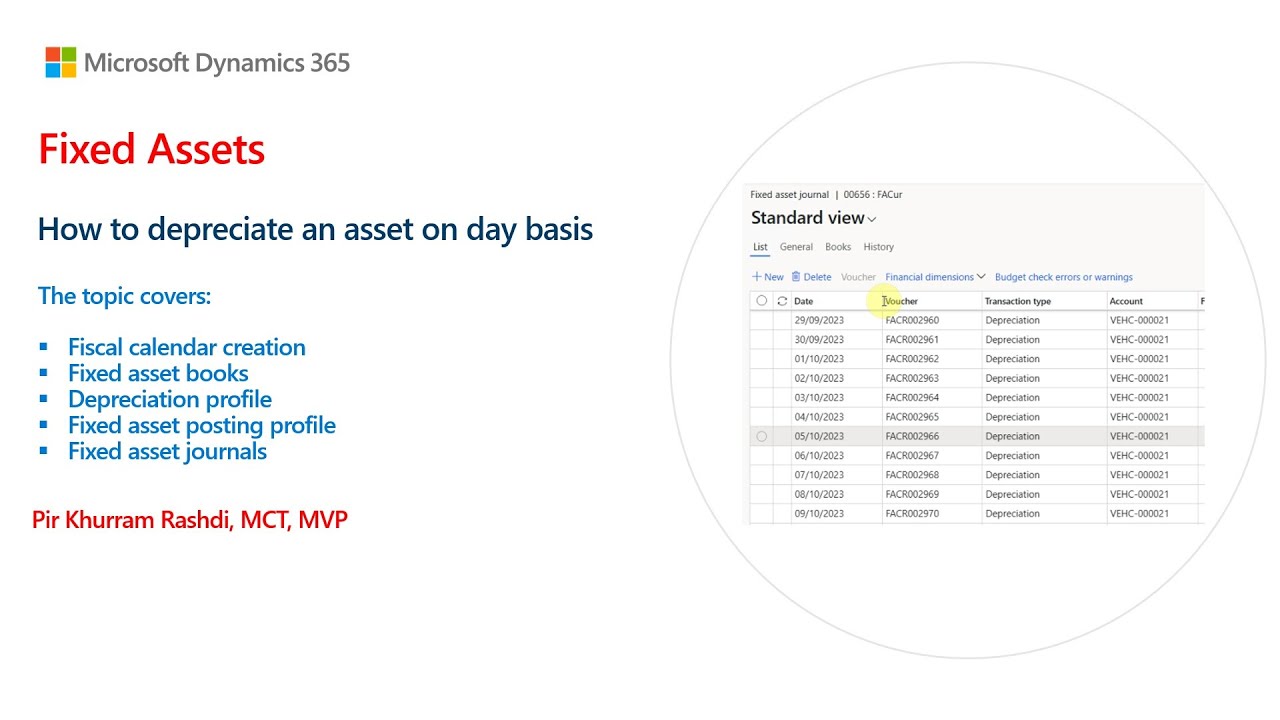Click the 'Fixed asset posting profile' bullet
The width and height of the screenshot is (1280, 720).
click(202, 425)
